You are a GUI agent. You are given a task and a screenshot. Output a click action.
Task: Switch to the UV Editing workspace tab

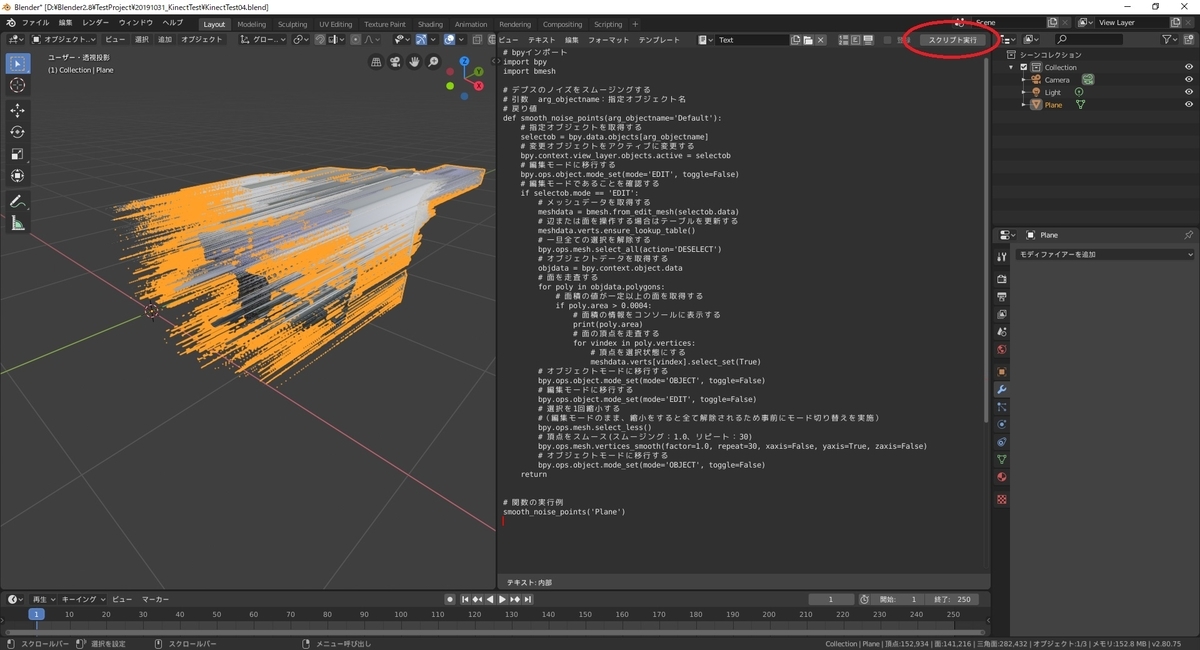[x=336, y=24]
